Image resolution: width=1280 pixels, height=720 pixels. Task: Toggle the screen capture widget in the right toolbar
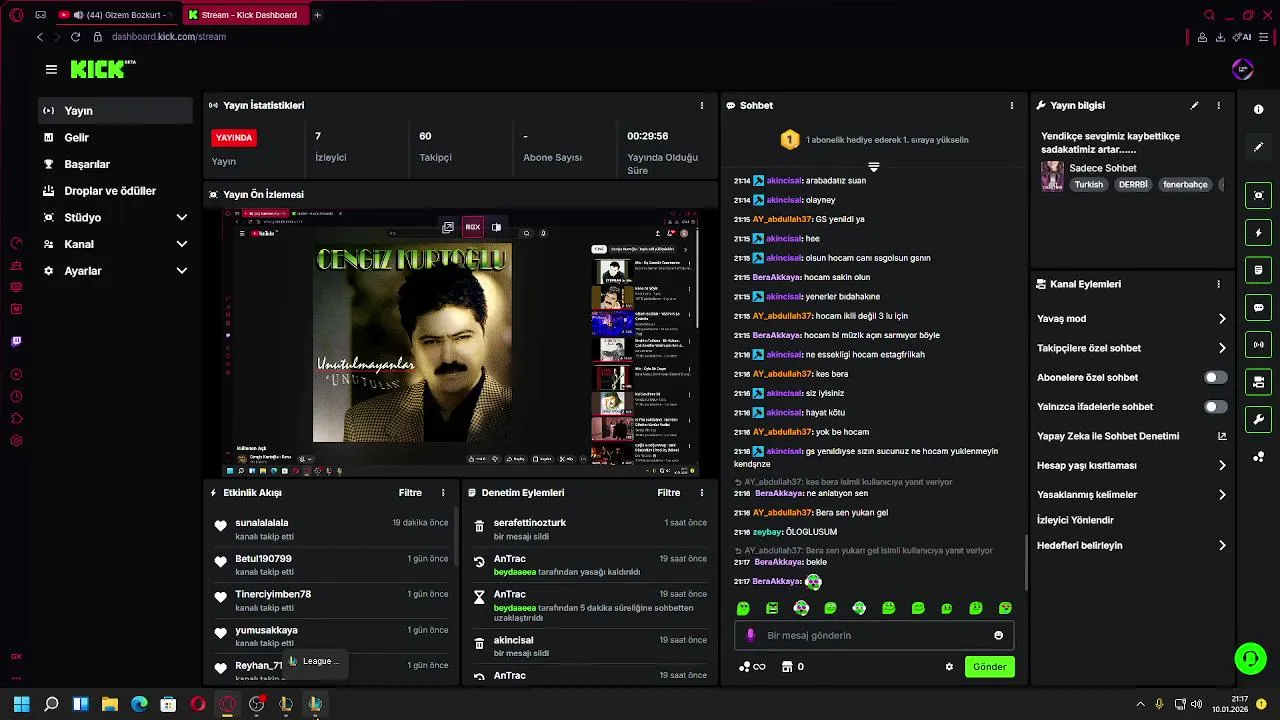click(1259, 195)
